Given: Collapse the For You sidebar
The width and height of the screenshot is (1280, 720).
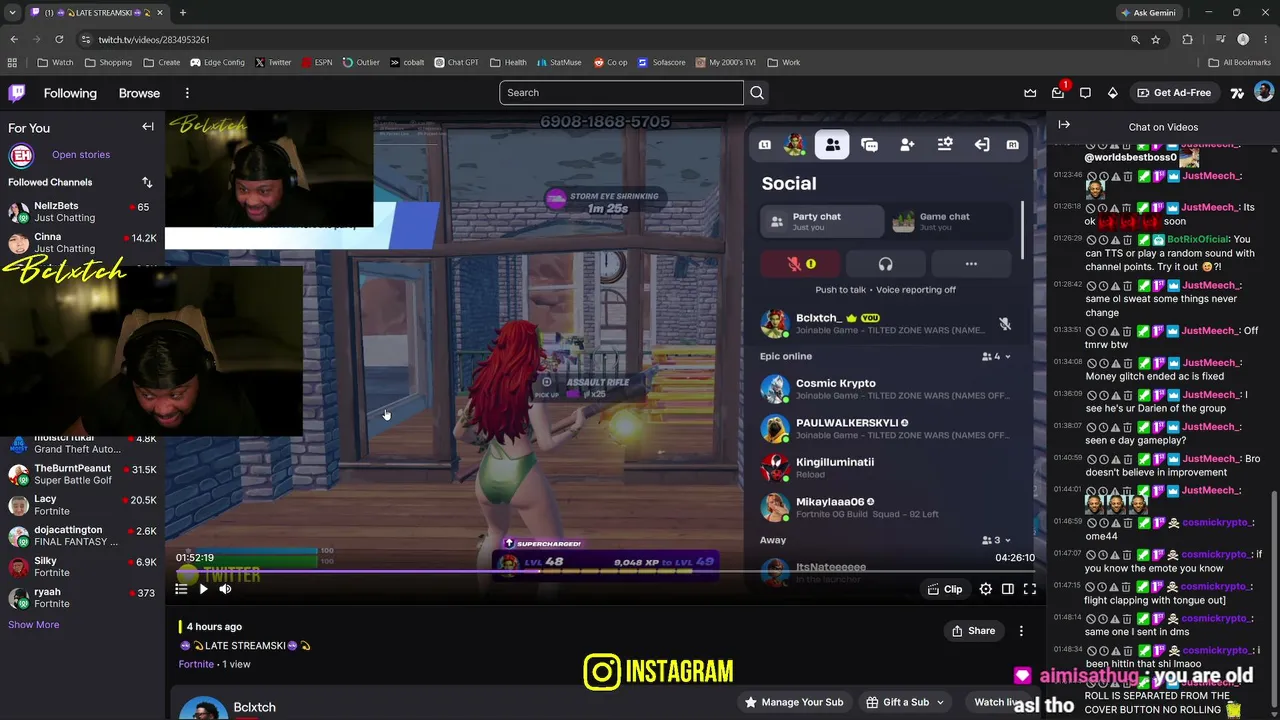Looking at the screenshot, I should (148, 127).
